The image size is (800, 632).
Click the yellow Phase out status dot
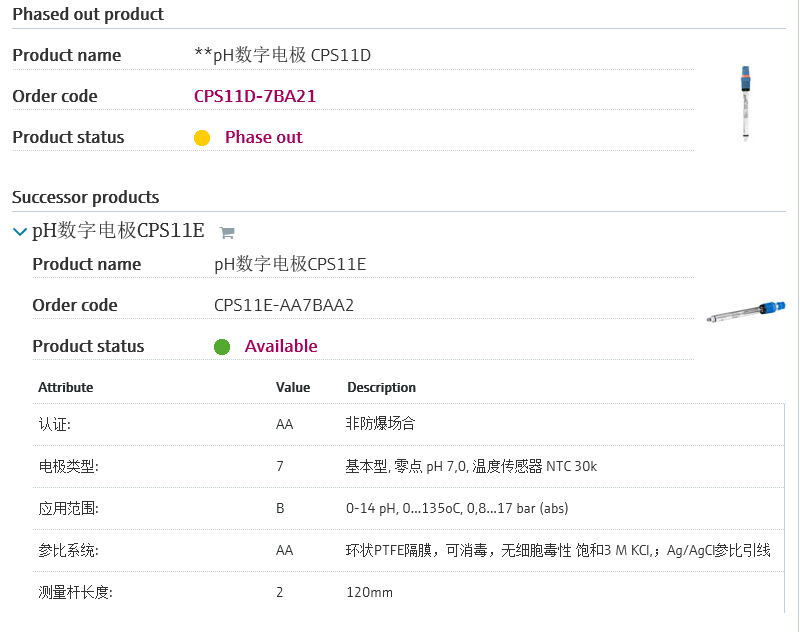(202, 138)
